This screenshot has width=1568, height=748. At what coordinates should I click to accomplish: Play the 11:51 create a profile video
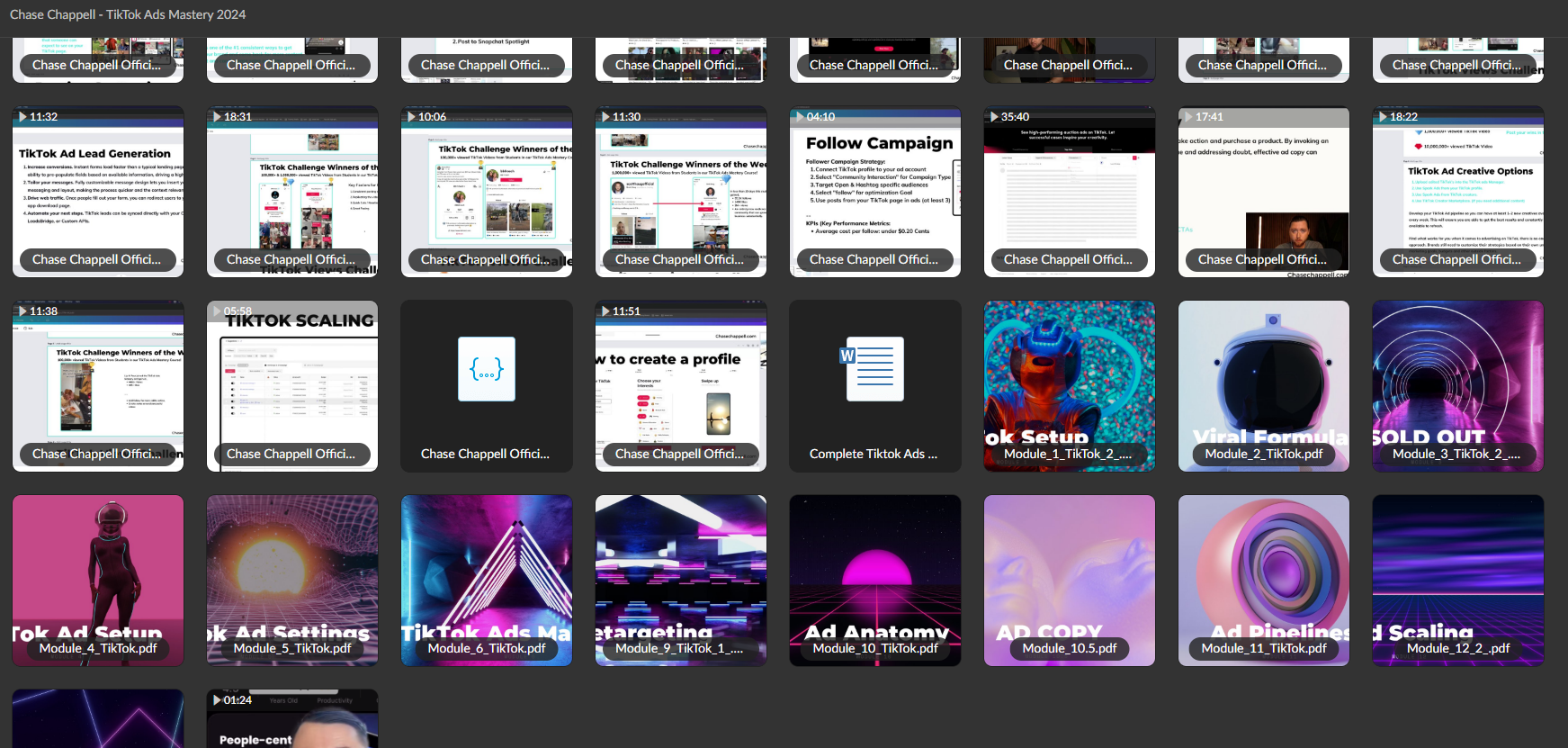click(681, 386)
